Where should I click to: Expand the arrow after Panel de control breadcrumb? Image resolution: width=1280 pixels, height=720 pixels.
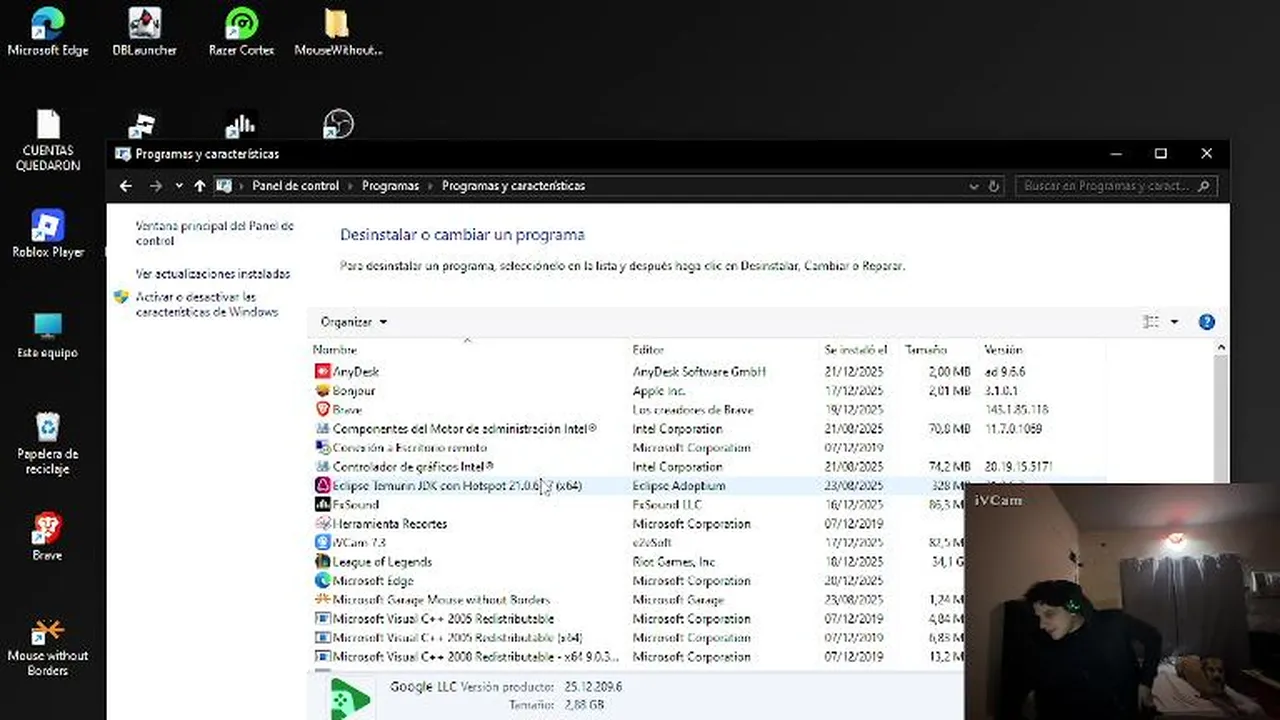point(350,186)
